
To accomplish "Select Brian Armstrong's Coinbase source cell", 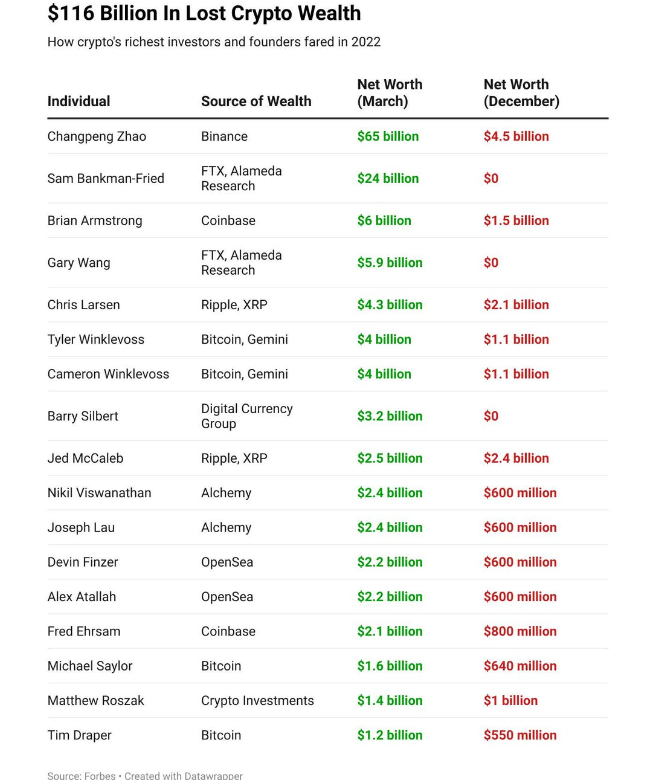I will coord(228,220).
